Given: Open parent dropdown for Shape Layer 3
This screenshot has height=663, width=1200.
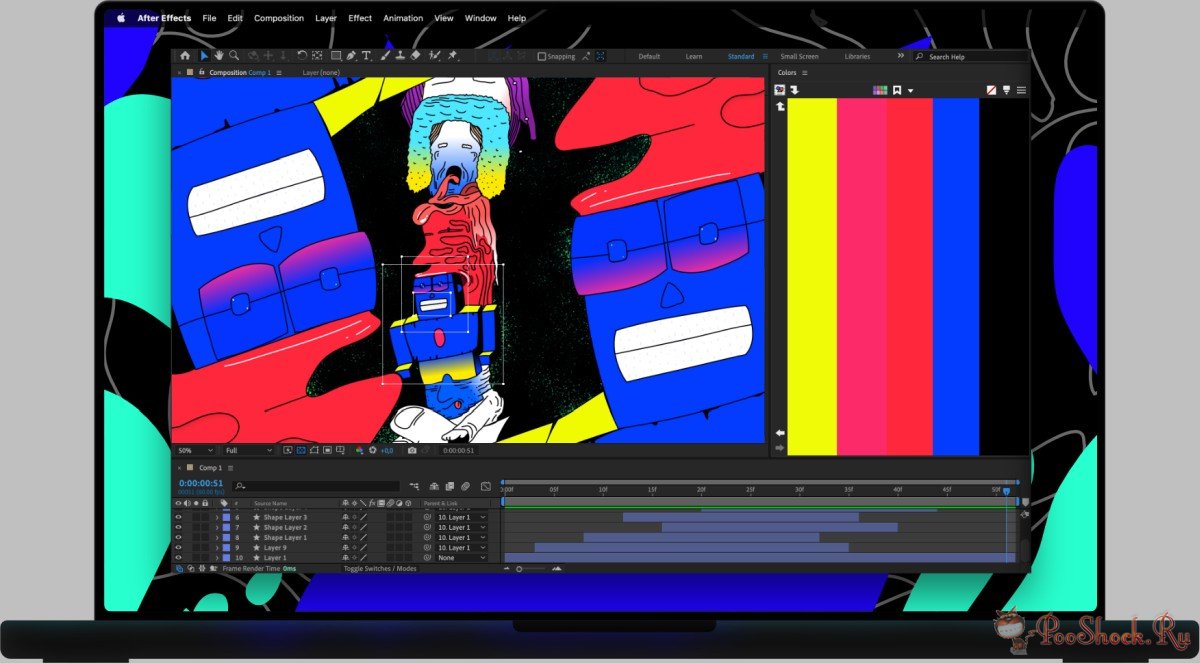Looking at the screenshot, I should pos(462,517).
